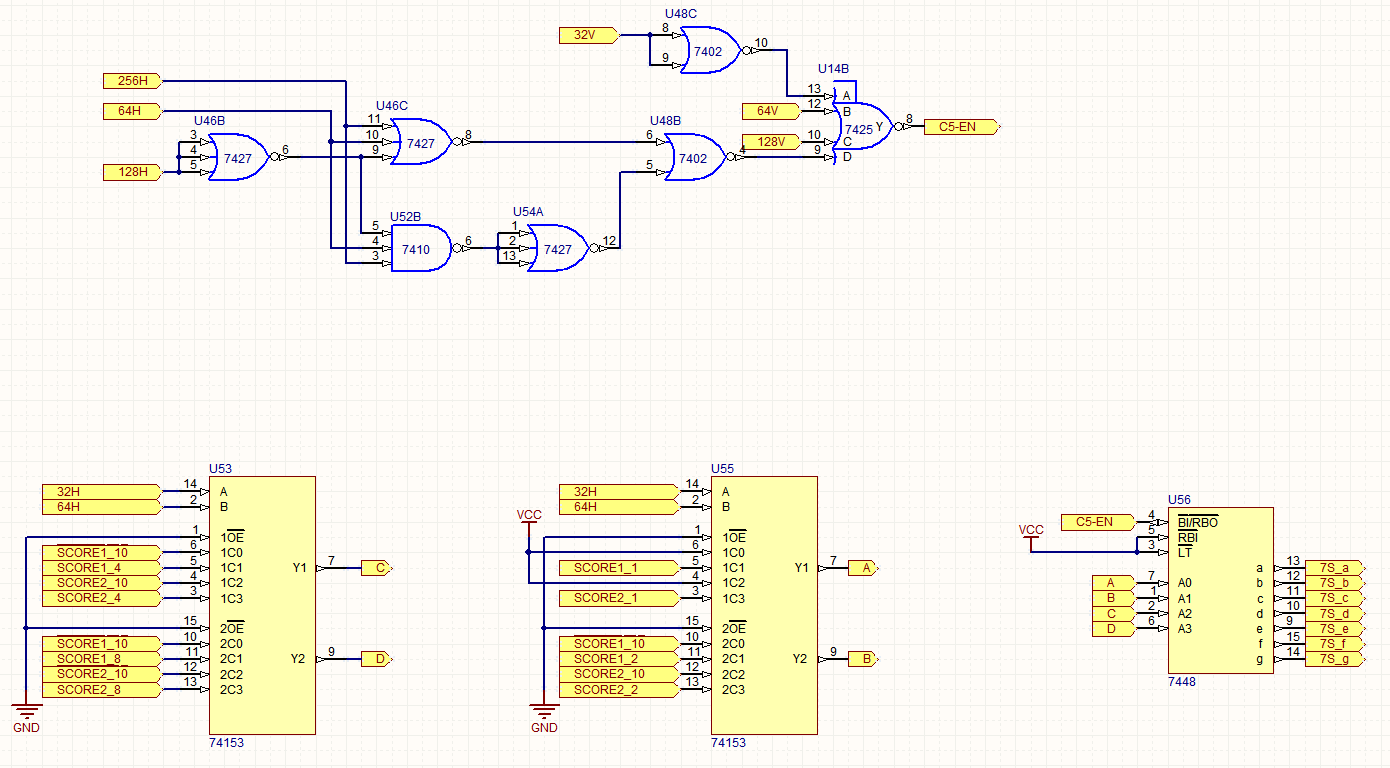Select the U46C 7427 gate symbol
The width and height of the screenshot is (1390, 768).
click(421, 142)
